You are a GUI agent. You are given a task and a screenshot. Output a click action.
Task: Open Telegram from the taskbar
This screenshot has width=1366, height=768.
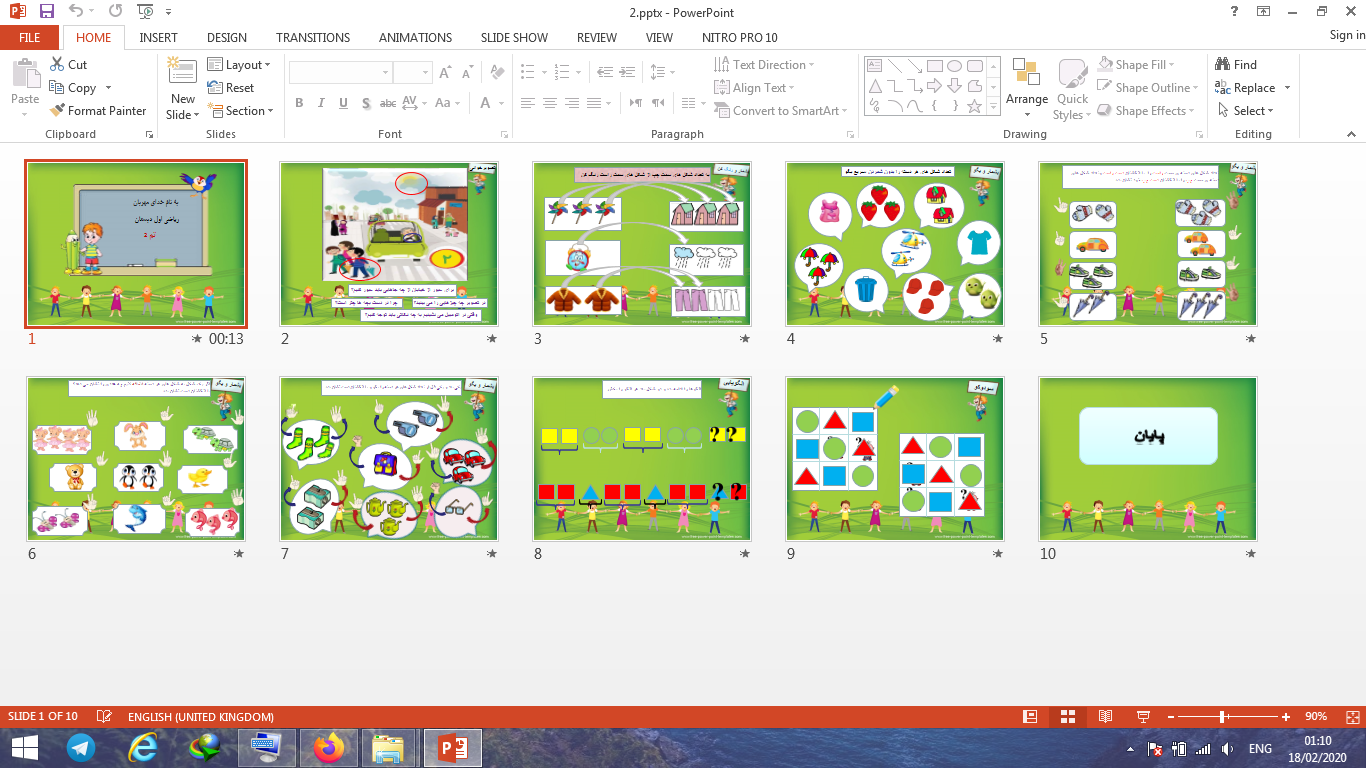(81, 747)
